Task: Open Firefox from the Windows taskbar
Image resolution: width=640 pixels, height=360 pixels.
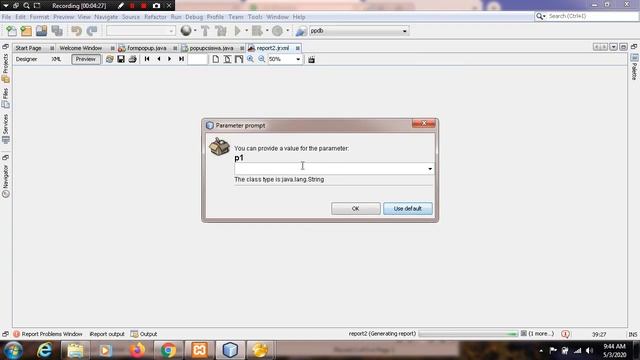Action: click(x=137, y=350)
